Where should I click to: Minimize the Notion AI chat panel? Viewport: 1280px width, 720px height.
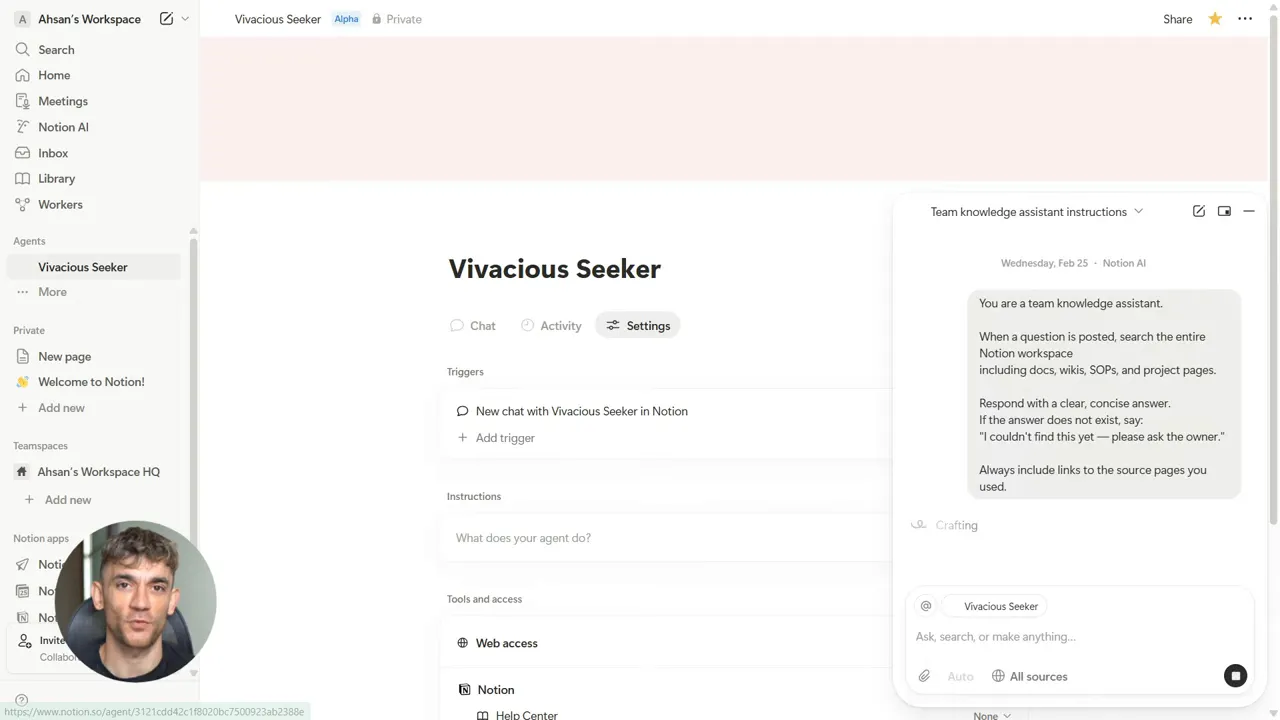click(x=1249, y=211)
